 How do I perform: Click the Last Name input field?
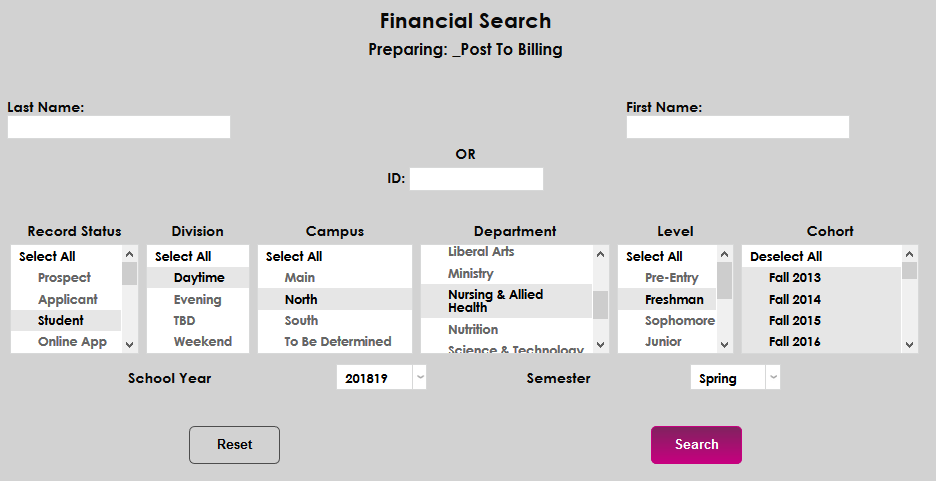(119, 127)
